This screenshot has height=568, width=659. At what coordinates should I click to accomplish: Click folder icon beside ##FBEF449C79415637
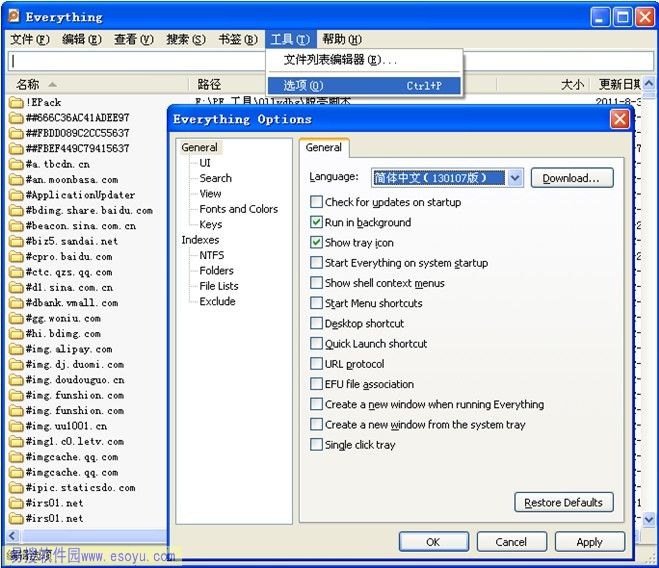click(x=16, y=148)
